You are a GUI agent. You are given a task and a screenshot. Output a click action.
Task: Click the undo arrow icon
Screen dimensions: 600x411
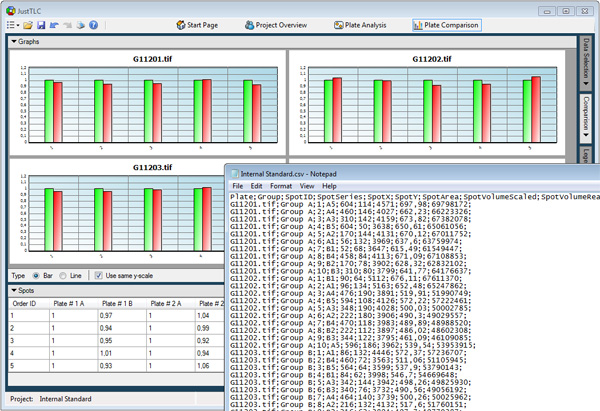tap(54, 25)
